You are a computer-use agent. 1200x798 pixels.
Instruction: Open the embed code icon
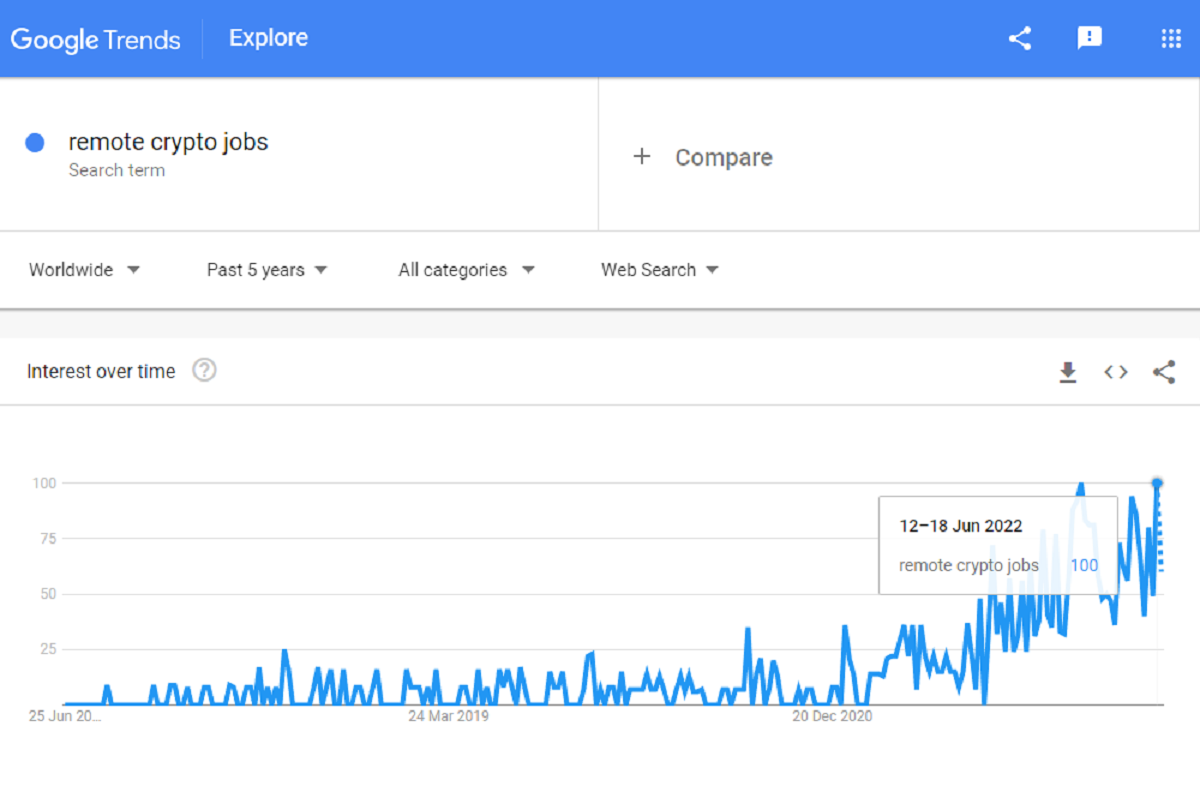point(1116,372)
